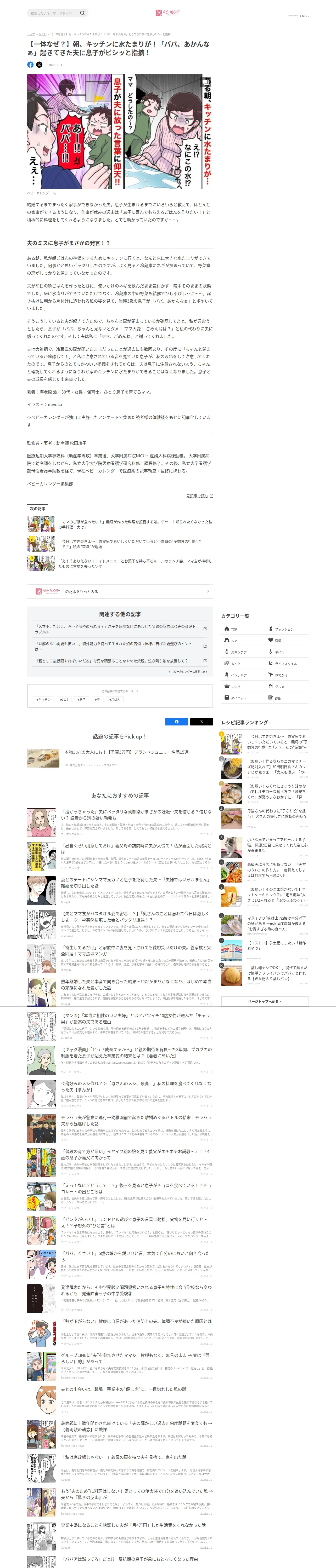Share article via X icon under title

click(x=40, y=65)
